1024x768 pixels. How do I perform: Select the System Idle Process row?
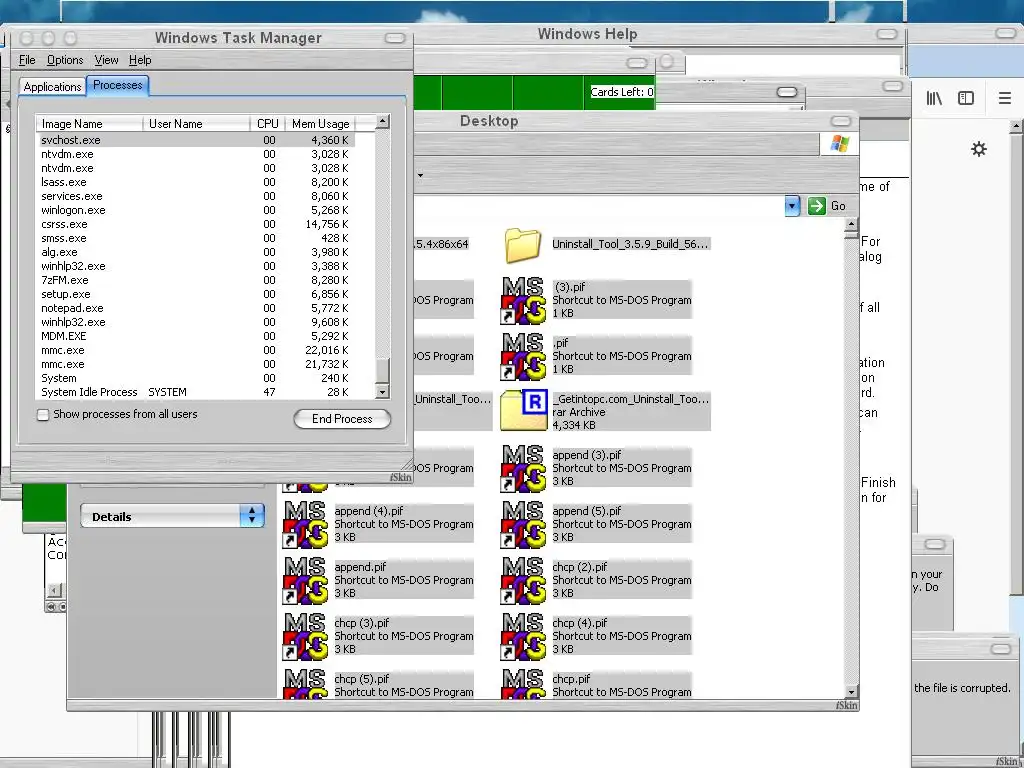pyautogui.click(x=195, y=392)
